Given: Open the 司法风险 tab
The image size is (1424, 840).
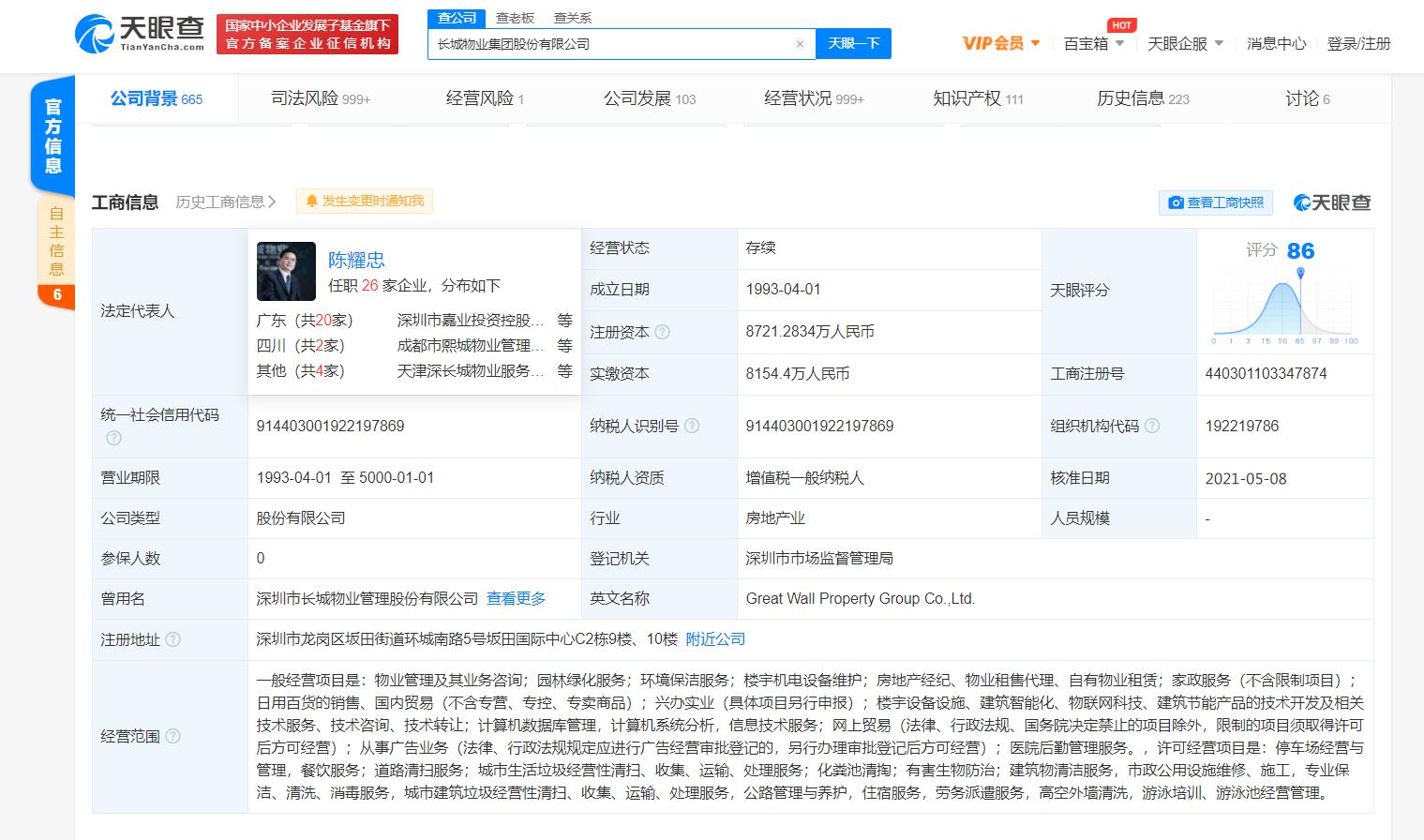Looking at the screenshot, I should pos(321,98).
